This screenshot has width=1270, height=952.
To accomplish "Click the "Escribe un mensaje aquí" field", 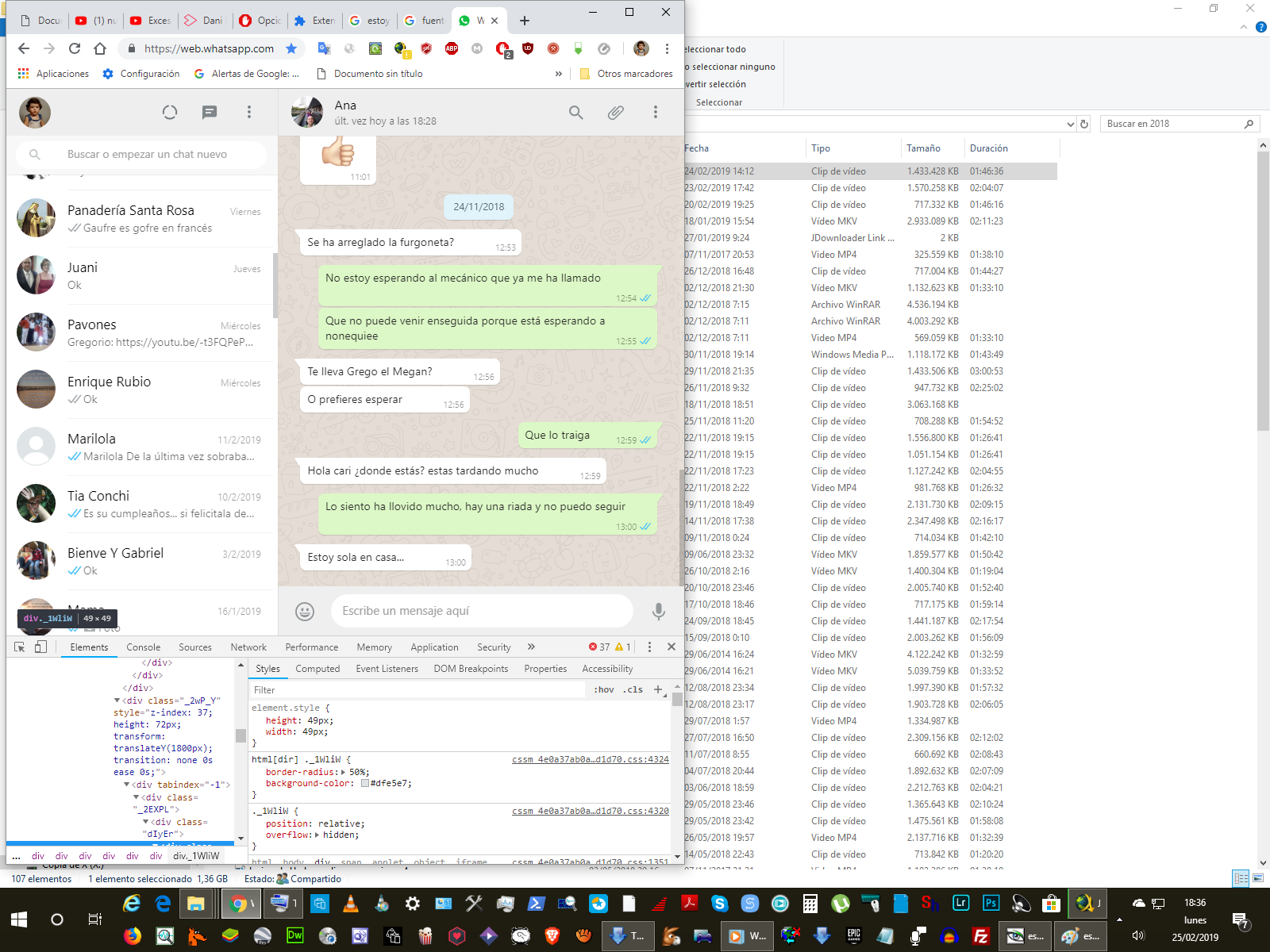I will click(x=481, y=611).
